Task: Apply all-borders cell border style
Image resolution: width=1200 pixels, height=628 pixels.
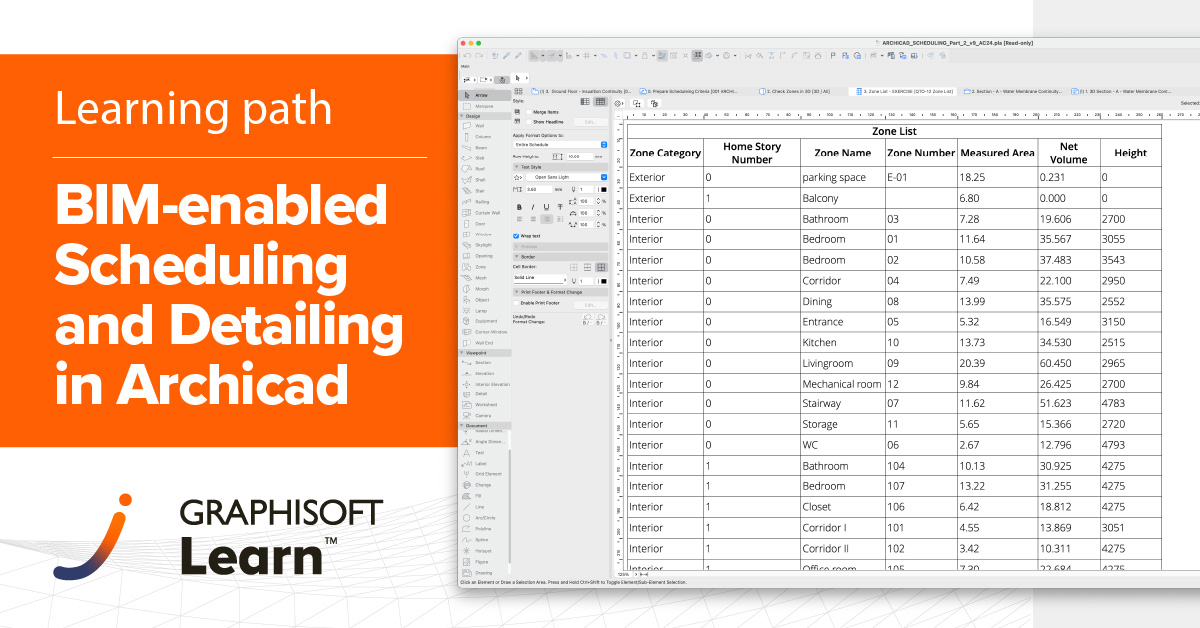Action: pos(601,267)
